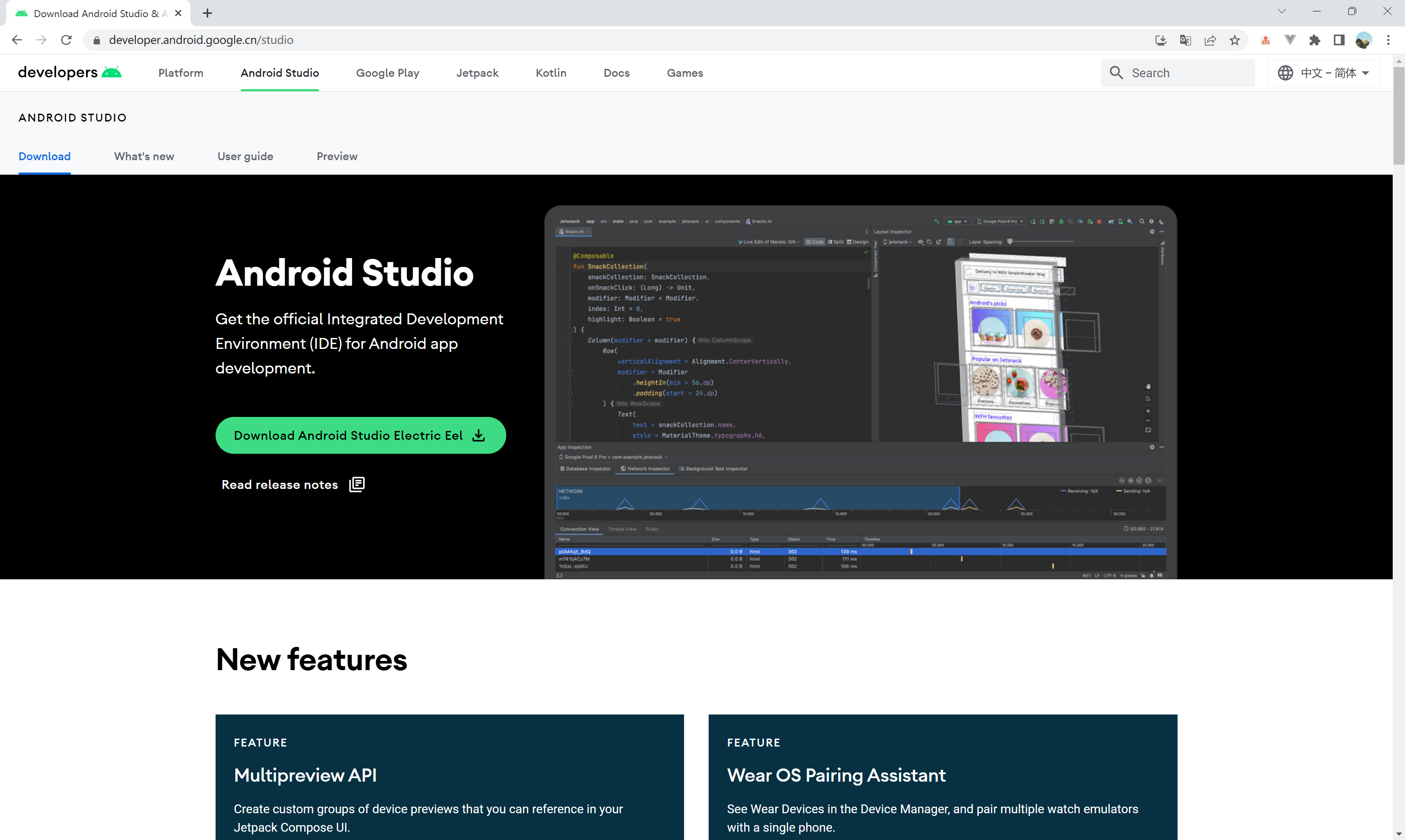Viewport: 1405px width, 840px height.
Task: Open the Chrome profile avatar
Action: (x=1364, y=40)
